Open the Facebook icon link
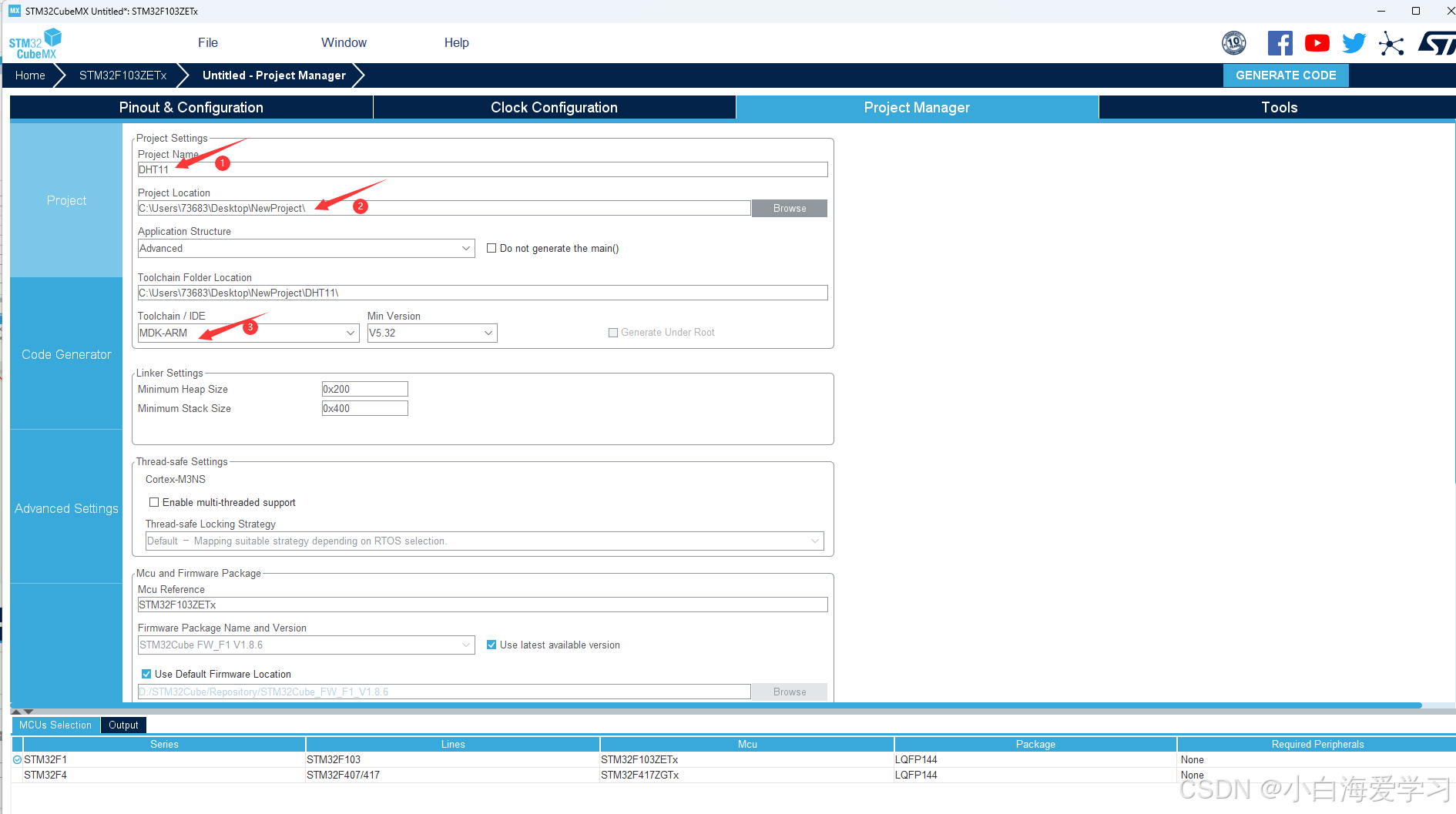Screen dimensions: 1456x814 pos(1280,43)
